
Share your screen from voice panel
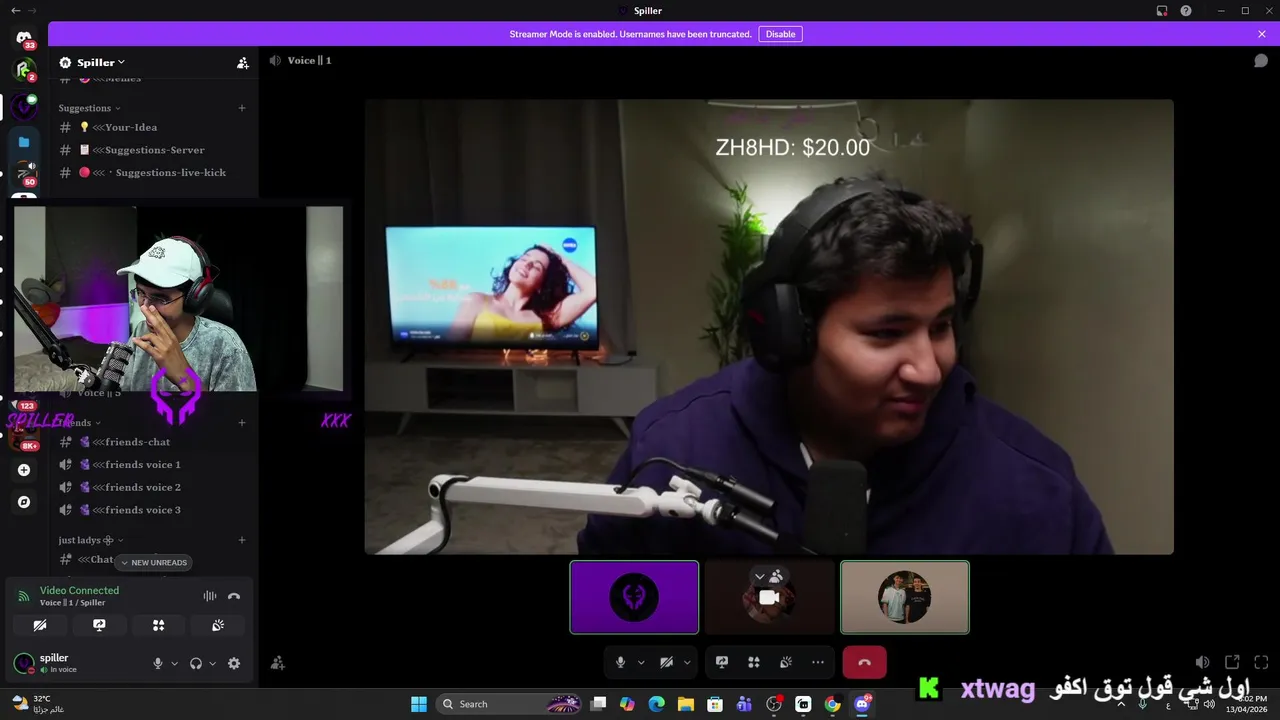pos(99,625)
